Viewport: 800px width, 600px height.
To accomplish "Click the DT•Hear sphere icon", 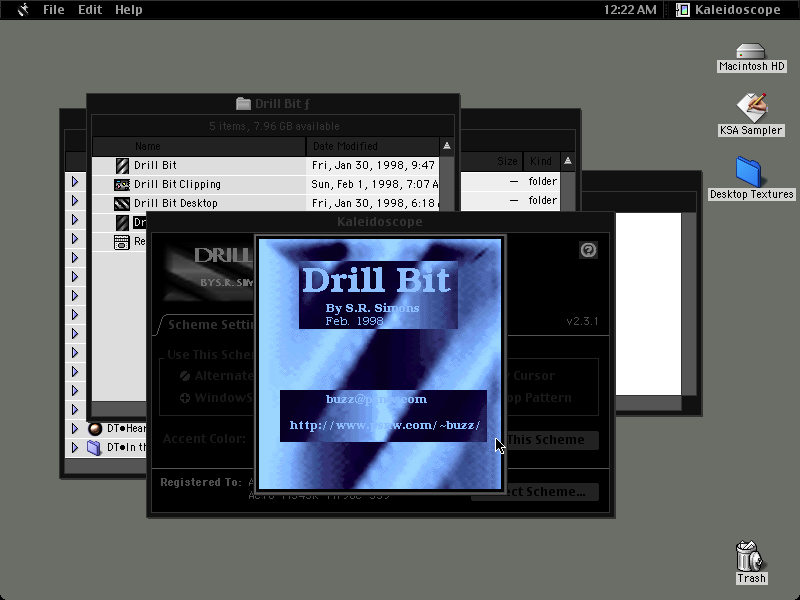I will tap(94, 429).
